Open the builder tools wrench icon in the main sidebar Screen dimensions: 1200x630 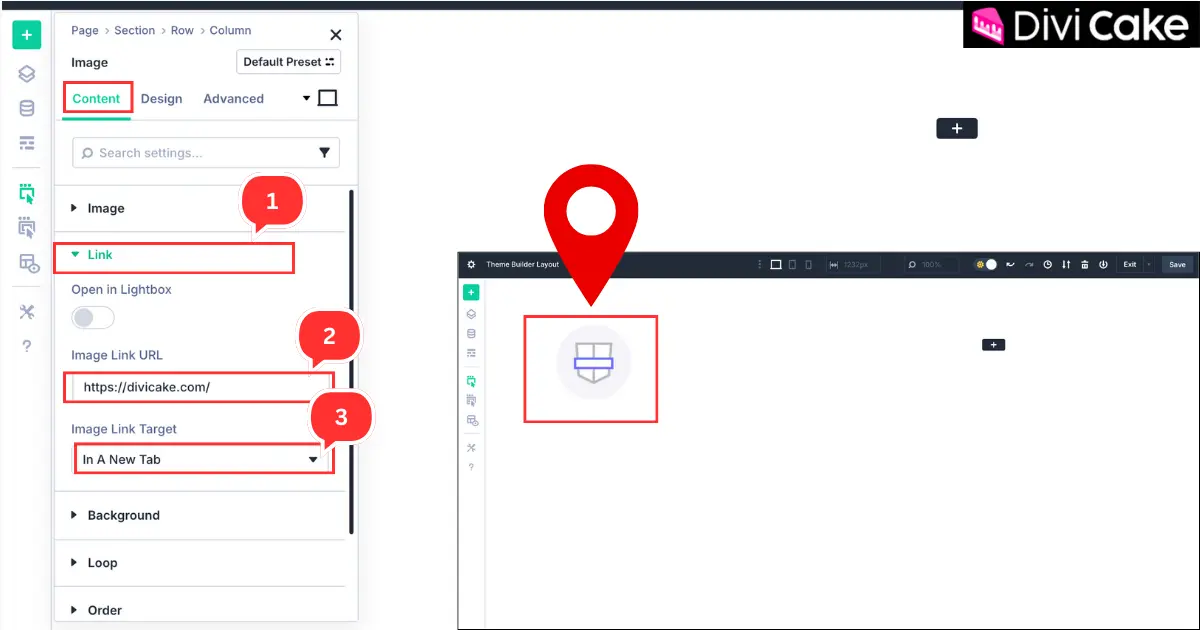coord(27,312)
